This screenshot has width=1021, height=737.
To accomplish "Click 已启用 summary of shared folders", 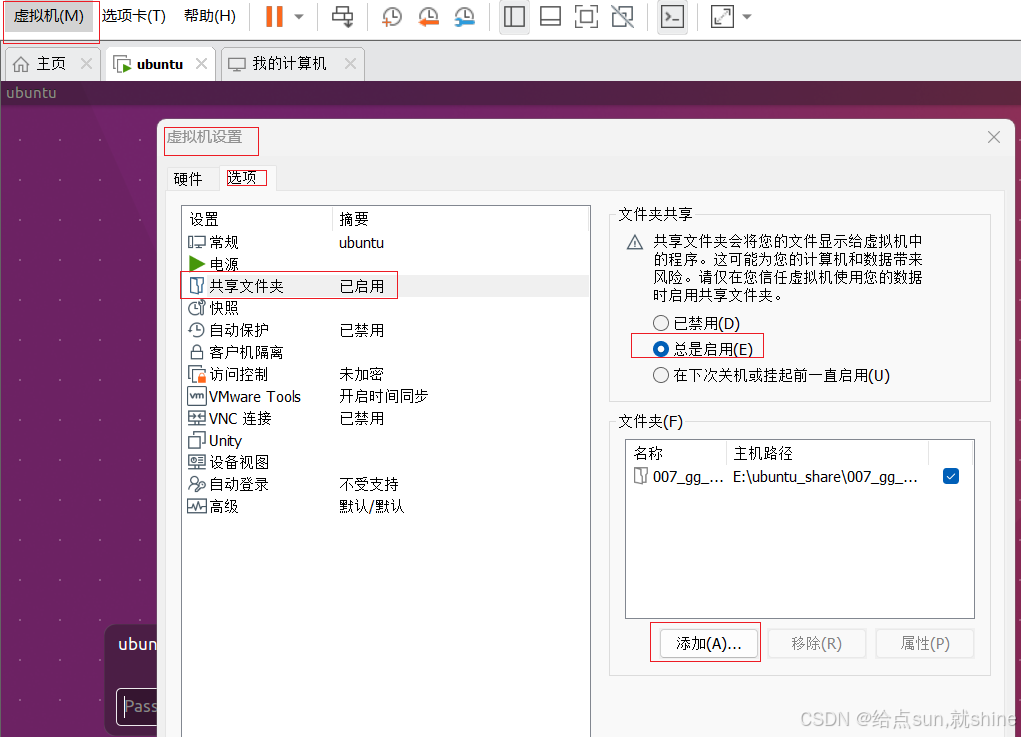I will point(362,286).
